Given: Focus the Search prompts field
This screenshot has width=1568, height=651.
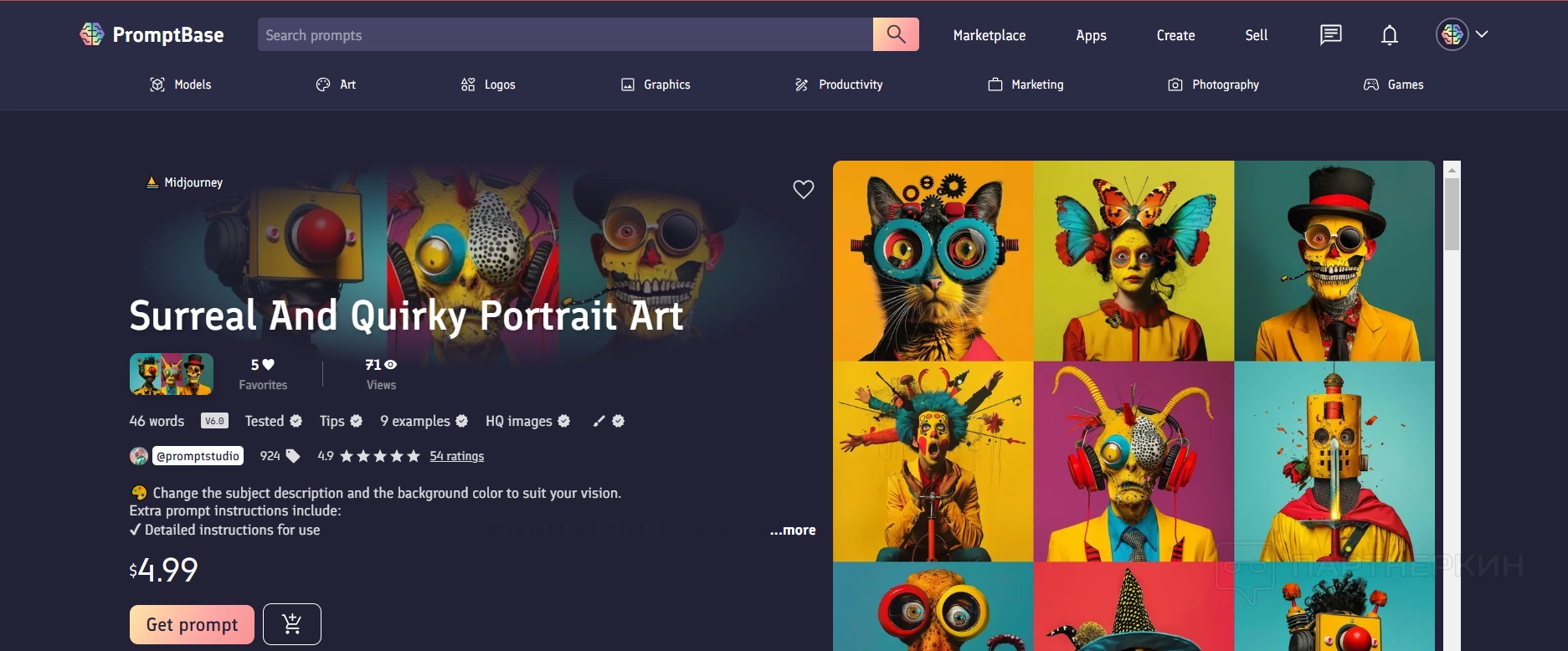Looking at the screenshot, I should [x=565, y=34].
